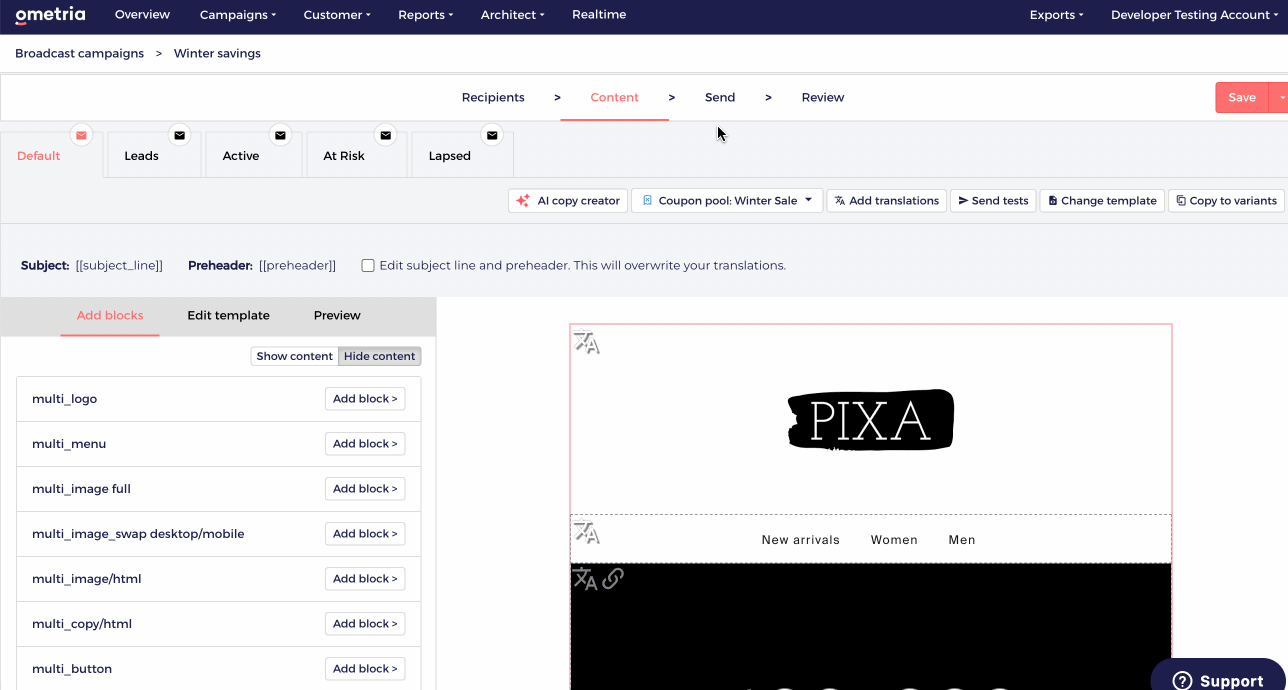Viewport: 1288px width, 690px height.
Task: Open the Campaigns menu dropdown
Action: (238, 15)
